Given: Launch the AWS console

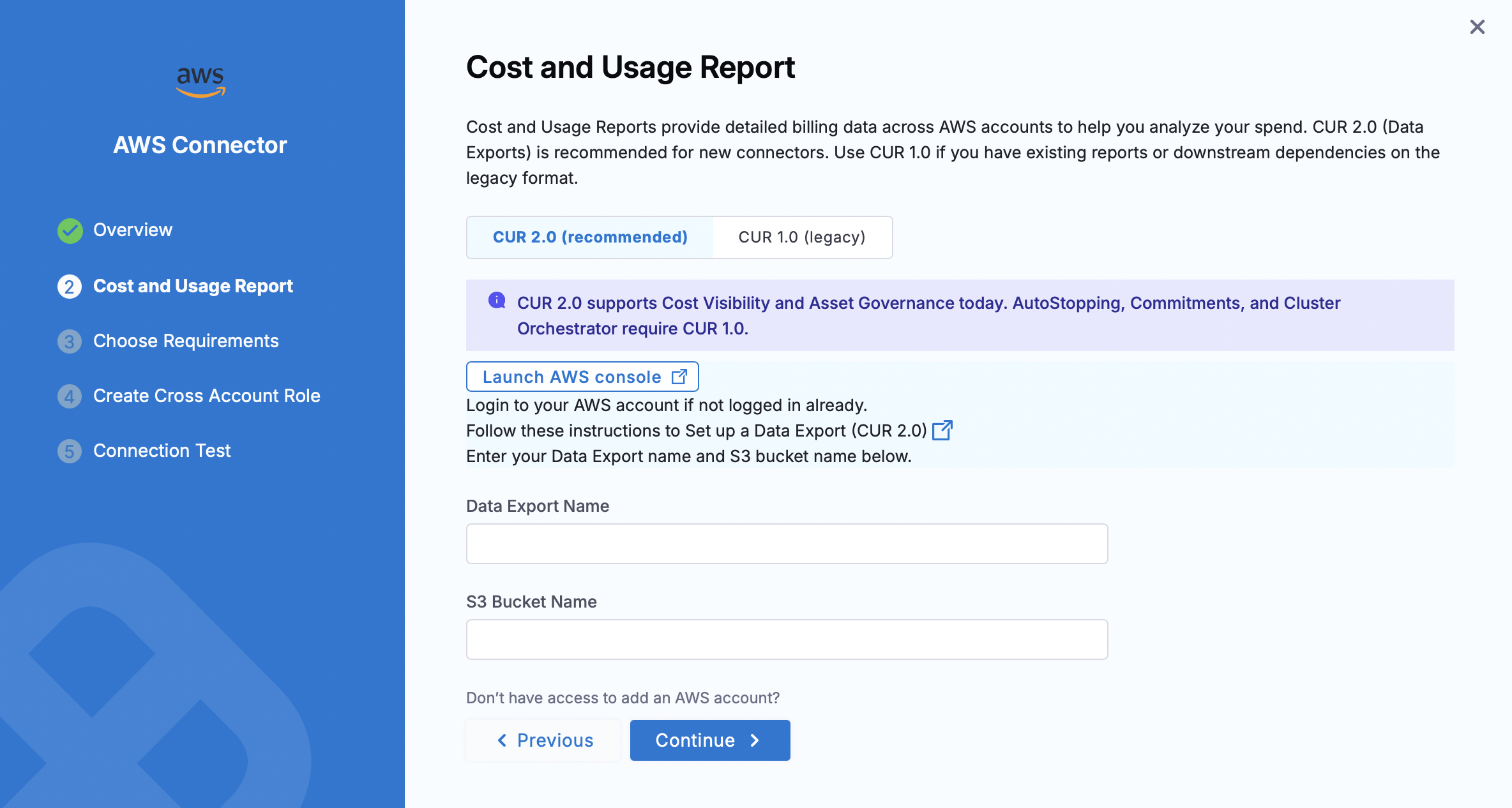Looking at the screenshot, I should tap(582, 377).
